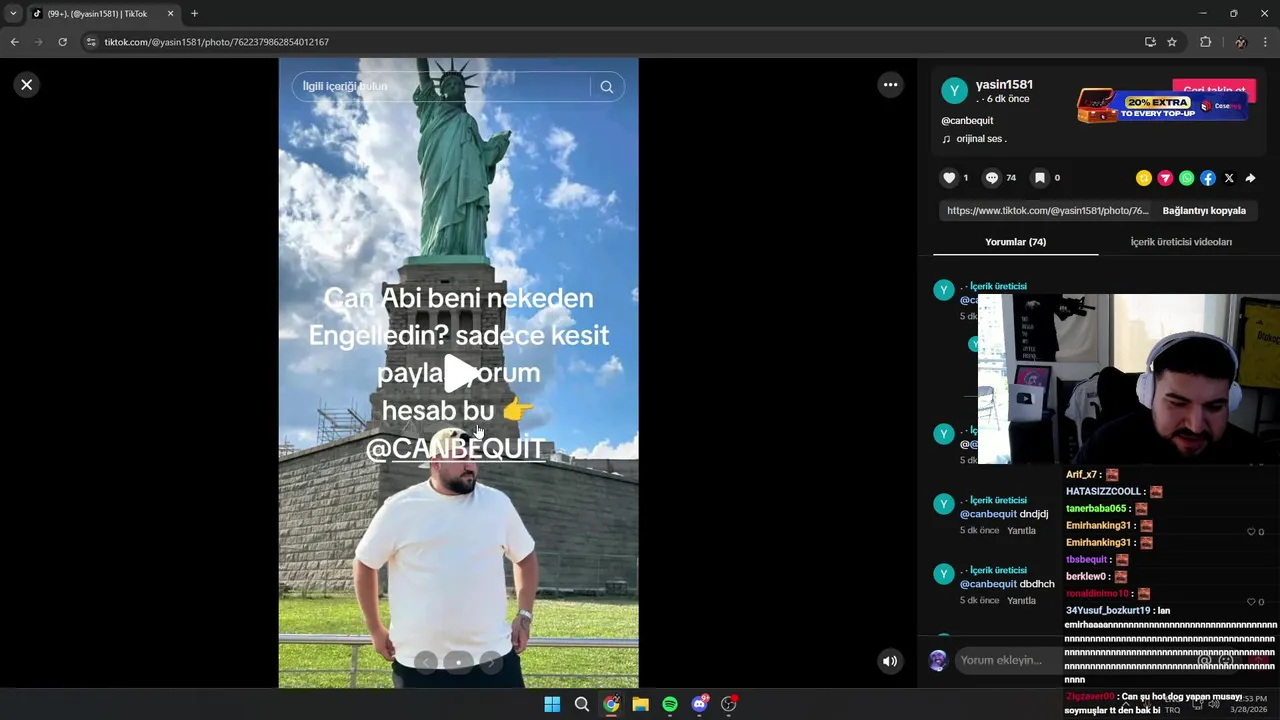This screenshot has height=720, width=1280.
Task: Save post using the bookmark icon
Action: [1040, 178]
